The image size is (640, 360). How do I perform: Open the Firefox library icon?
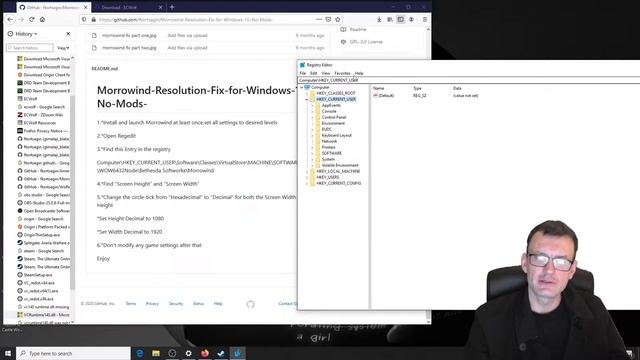coord(390,20)
